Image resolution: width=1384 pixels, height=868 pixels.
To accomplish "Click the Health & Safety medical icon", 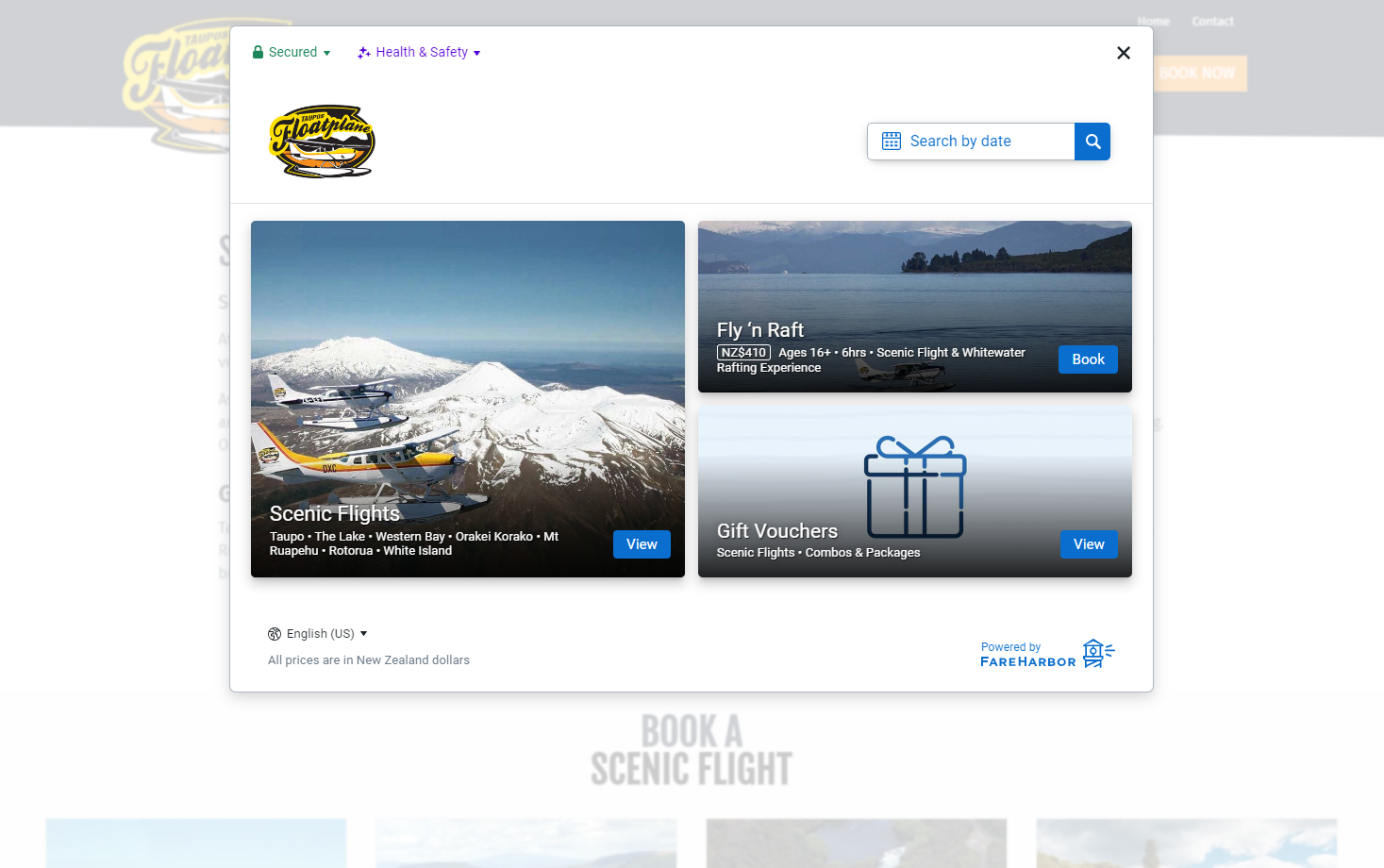I will 364,52.
